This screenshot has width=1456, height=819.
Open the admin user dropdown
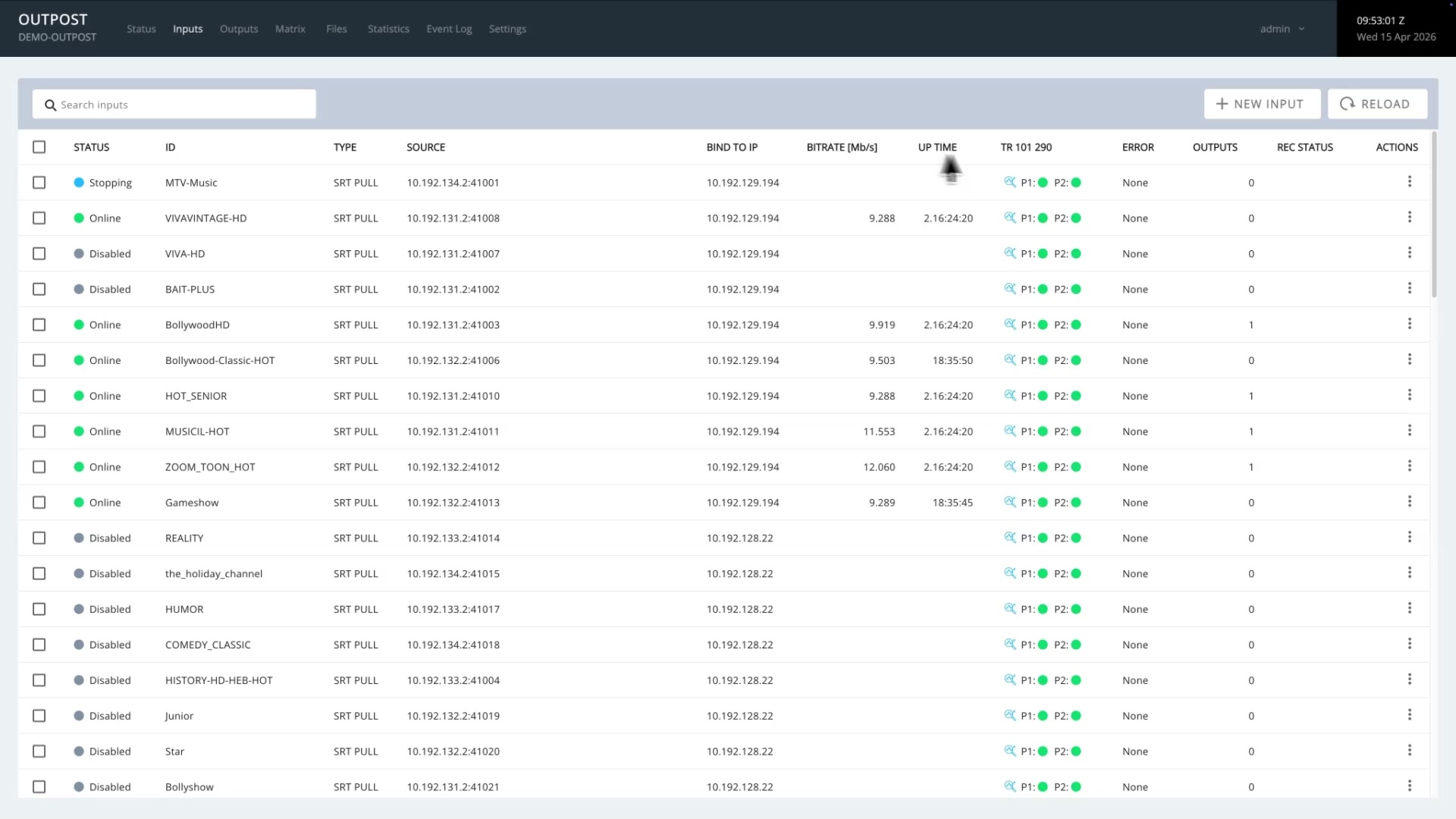point(1282,29)
